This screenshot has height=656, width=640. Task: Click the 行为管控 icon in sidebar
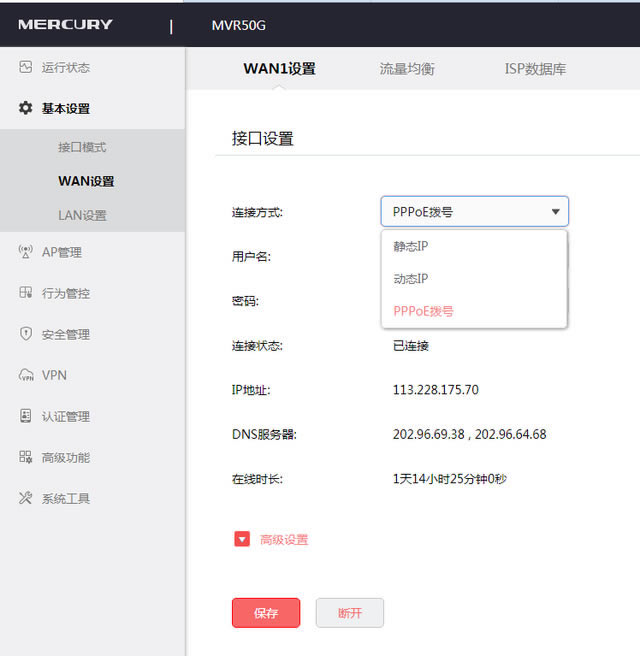tap(26, 293)
